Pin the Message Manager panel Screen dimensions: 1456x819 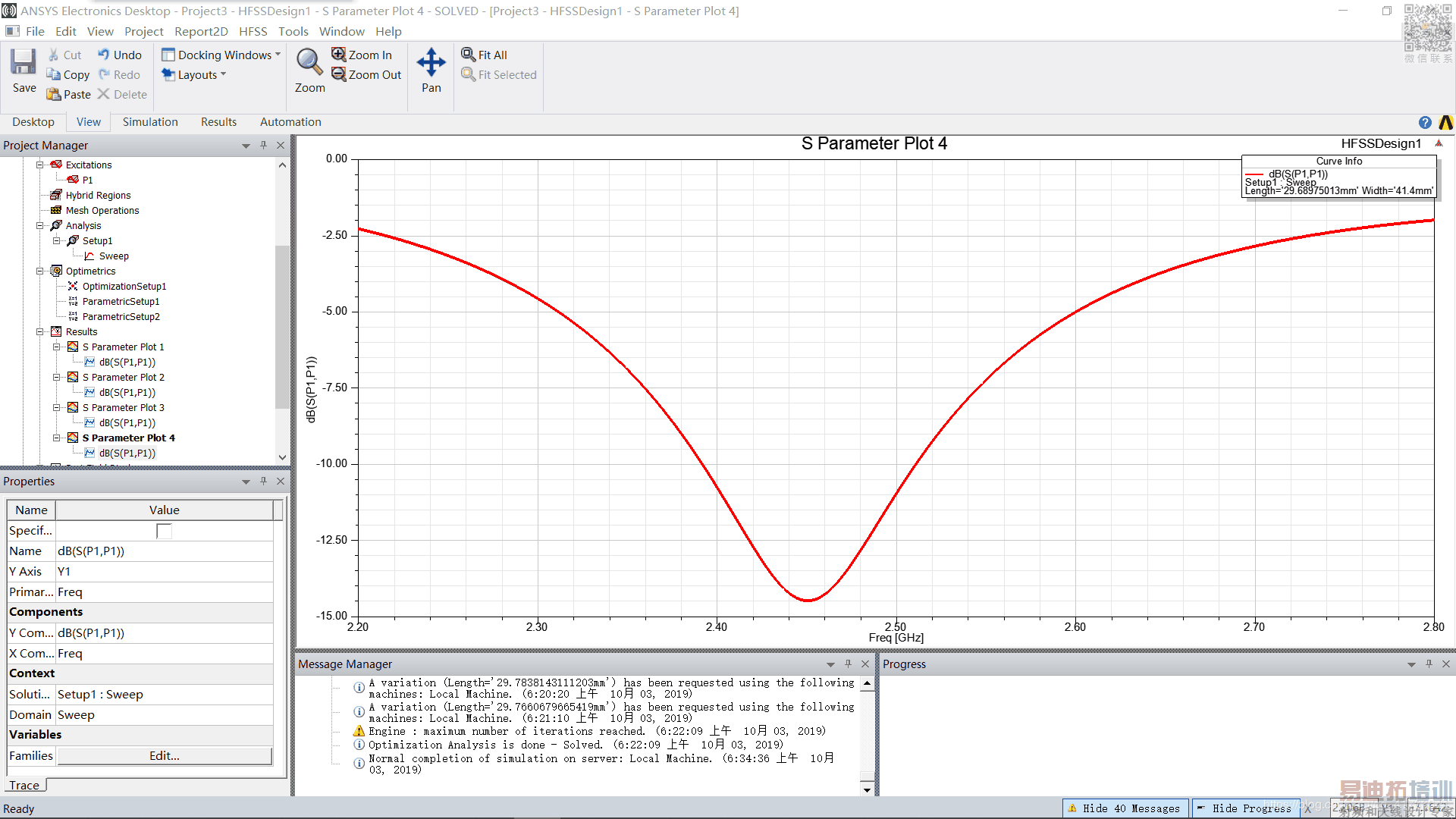(x=848, y=664)
